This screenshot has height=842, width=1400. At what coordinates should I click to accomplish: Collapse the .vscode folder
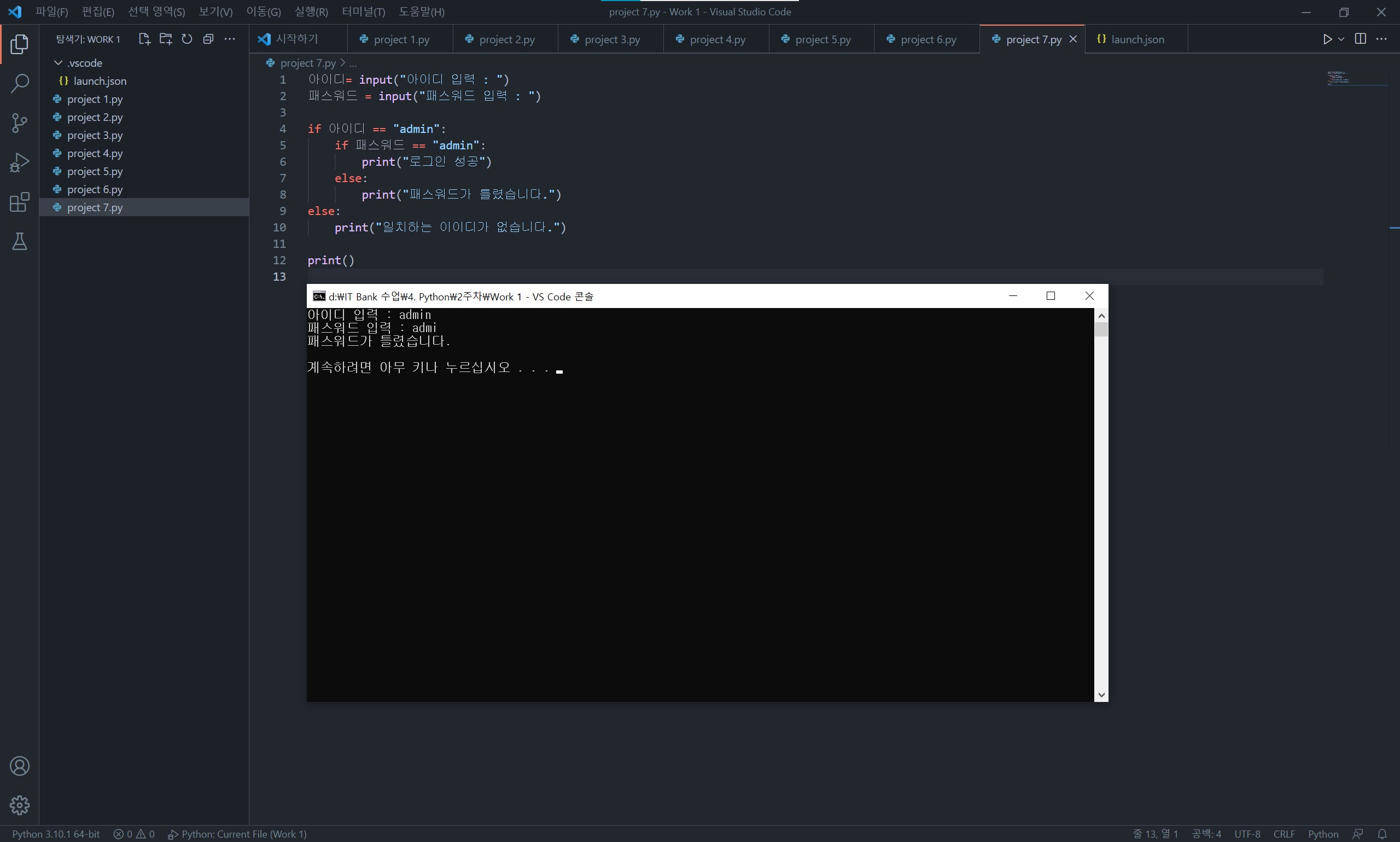[58, 63]
